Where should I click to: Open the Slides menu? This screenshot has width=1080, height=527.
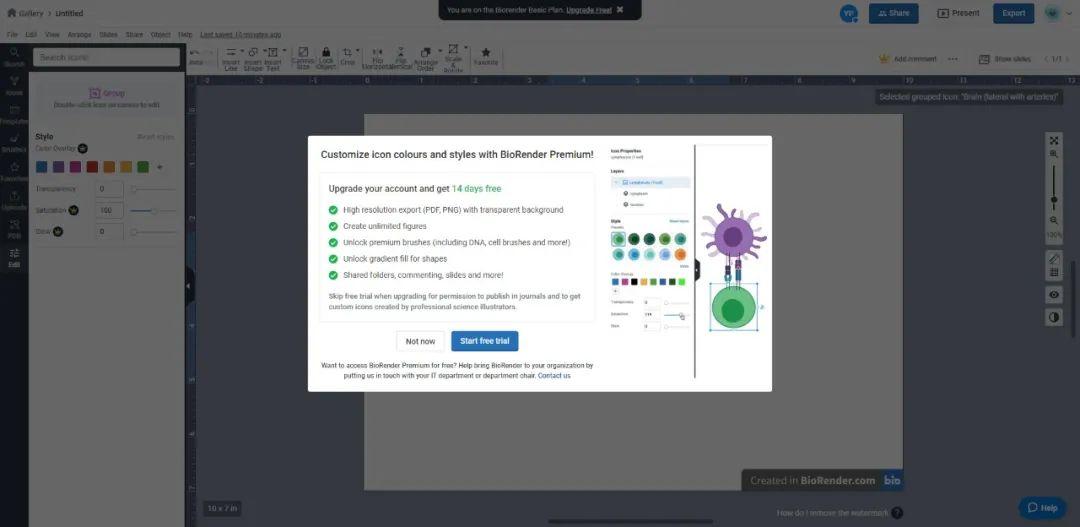(x=108, y=34)
